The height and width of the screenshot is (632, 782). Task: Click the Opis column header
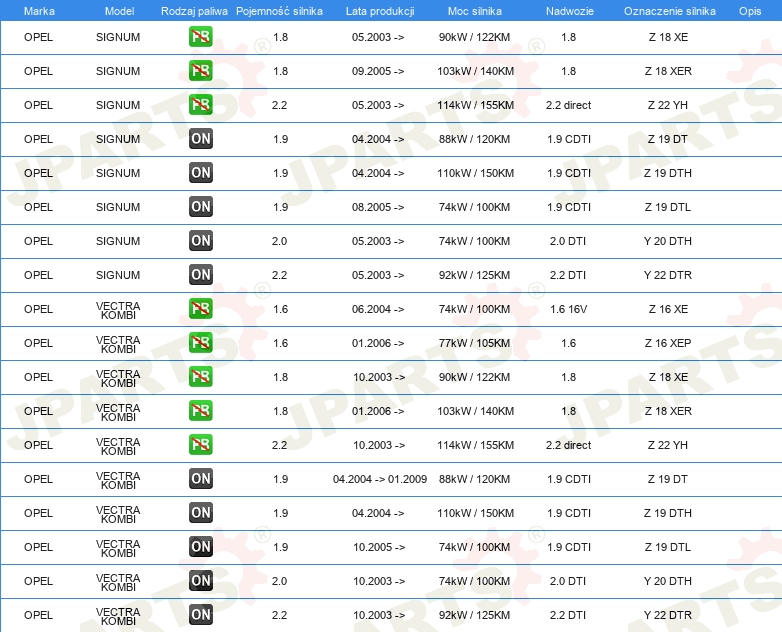pyautogui.click(x=750, y=11)
